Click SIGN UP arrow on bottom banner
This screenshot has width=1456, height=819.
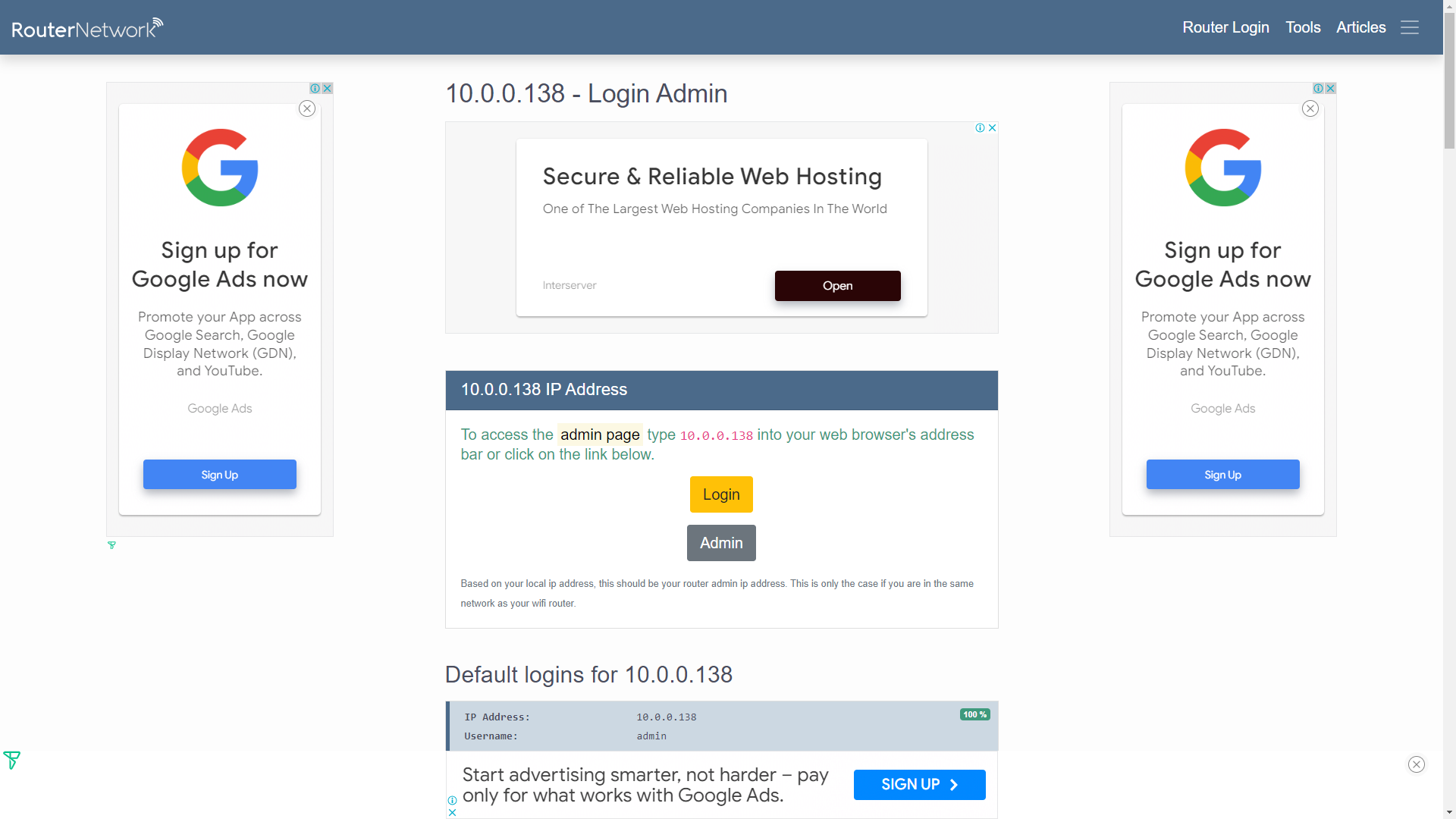point(919,785)
